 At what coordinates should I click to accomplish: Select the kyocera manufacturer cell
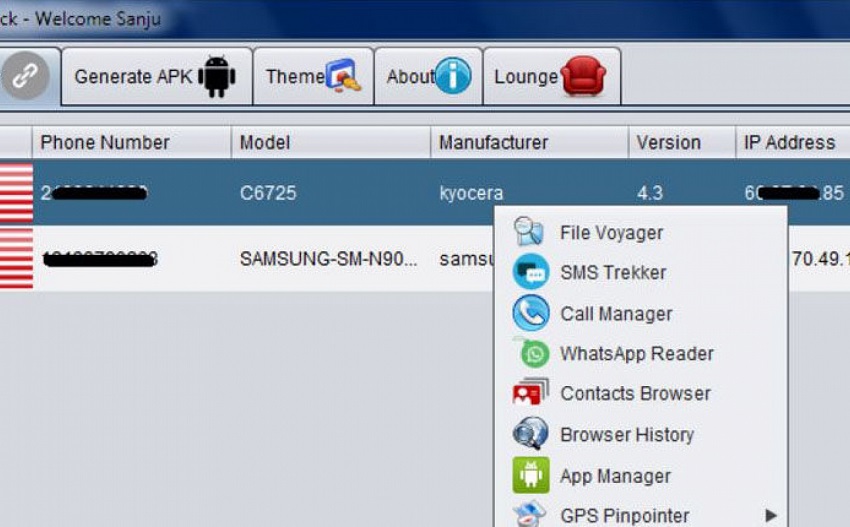(x=471, y=193)
